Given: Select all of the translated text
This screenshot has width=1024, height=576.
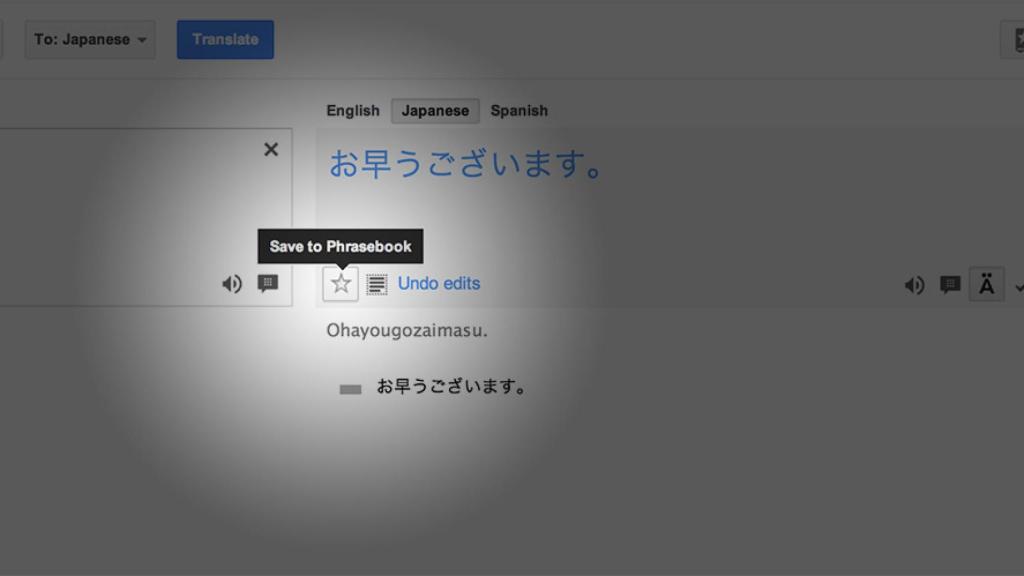Looking at the screenshot, I should click(376, 283).
